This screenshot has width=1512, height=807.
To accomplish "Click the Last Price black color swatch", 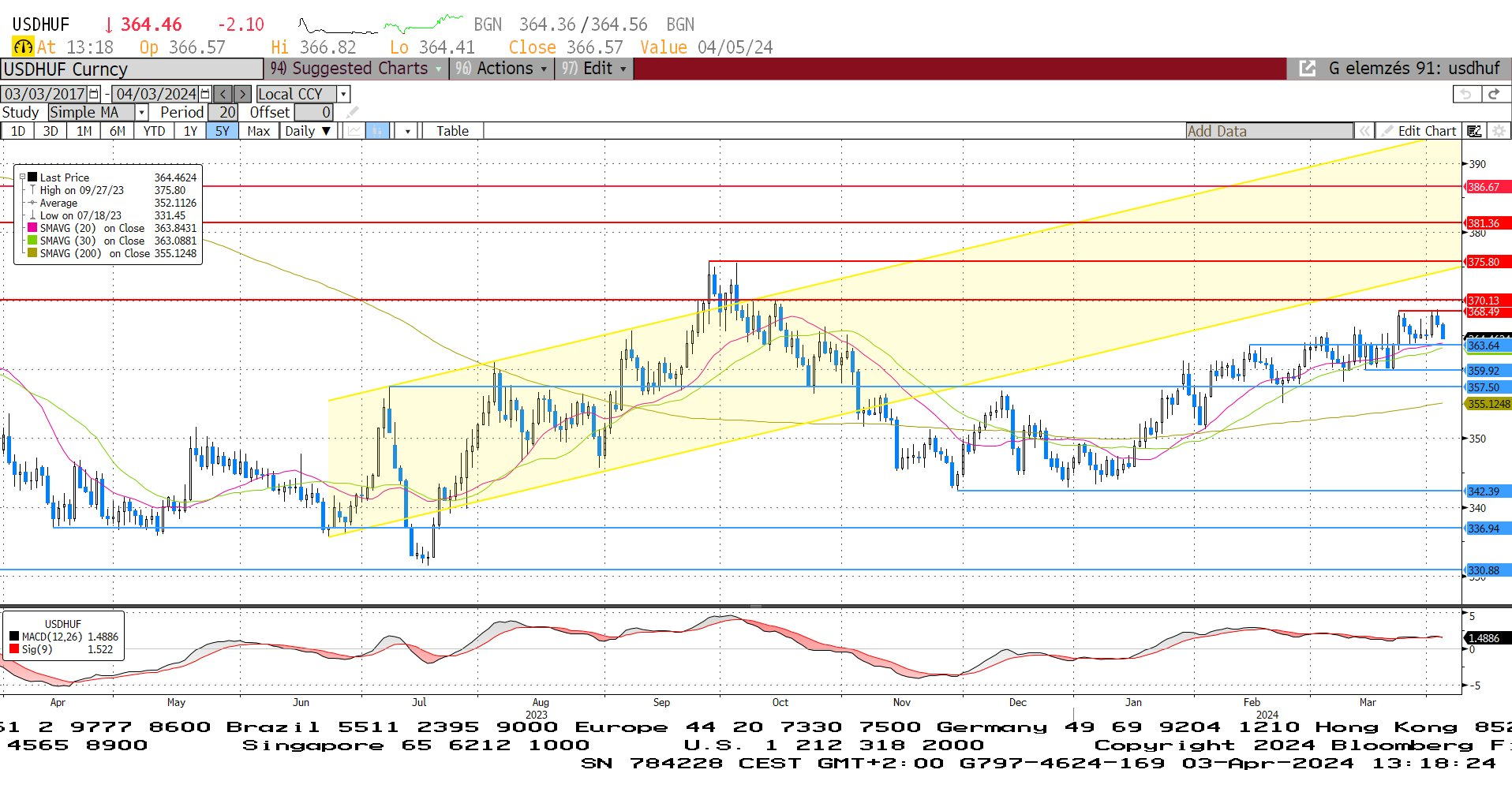I will 32,177.
